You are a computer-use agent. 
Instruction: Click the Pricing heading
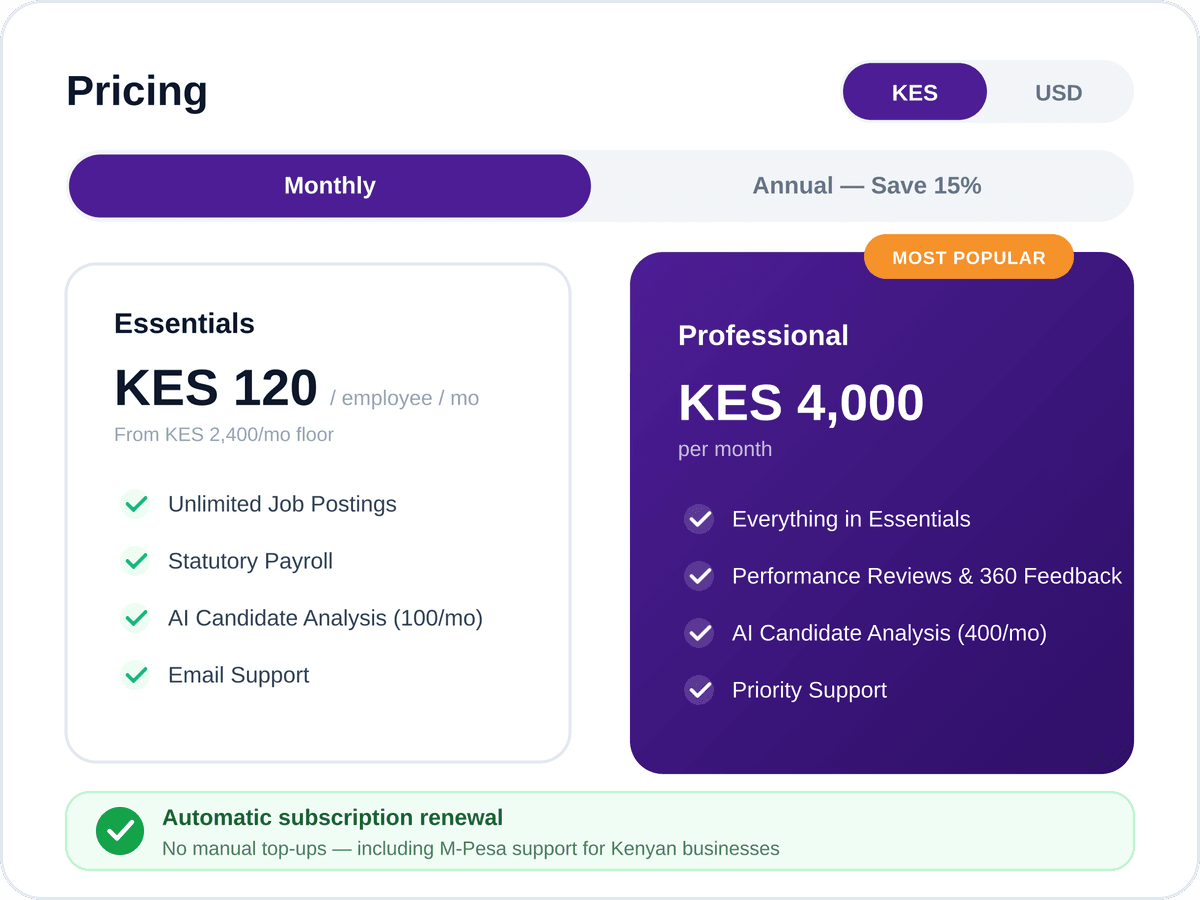[137, 91]
